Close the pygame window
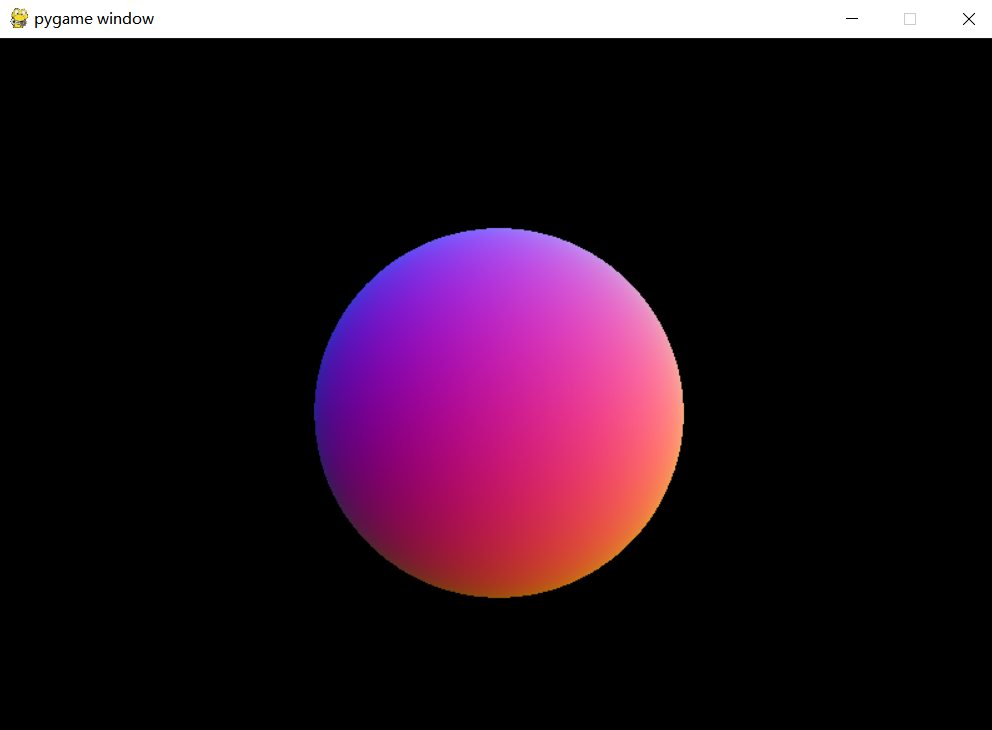This screenshot has width=992, height=730. point(968,19)
